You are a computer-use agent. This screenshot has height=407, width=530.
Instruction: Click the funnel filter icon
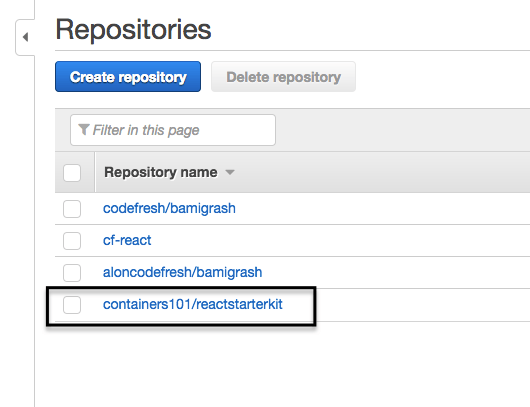pyautogui.click(x=83, y=129)
